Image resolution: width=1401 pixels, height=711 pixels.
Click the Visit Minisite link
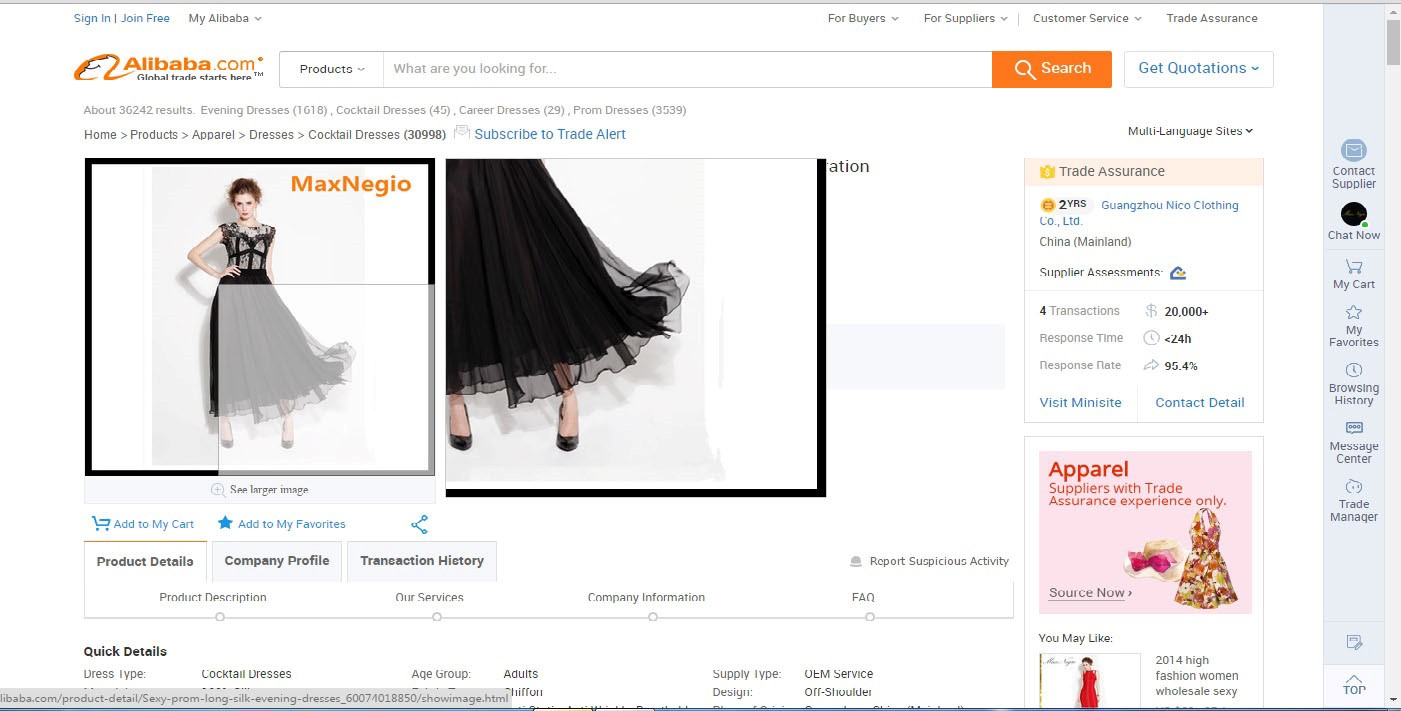pos(1080,402)
